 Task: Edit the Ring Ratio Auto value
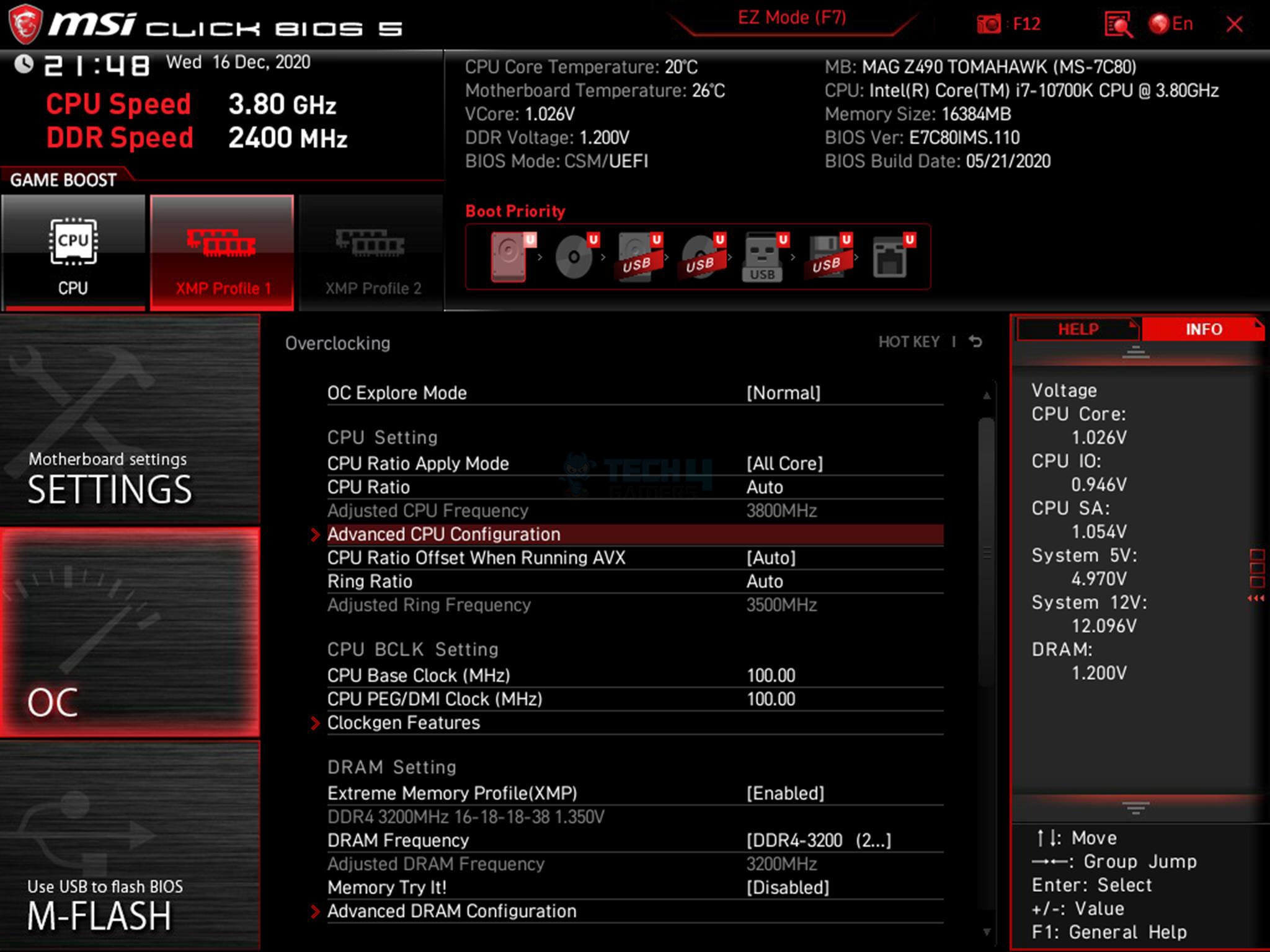coord(765,581)
